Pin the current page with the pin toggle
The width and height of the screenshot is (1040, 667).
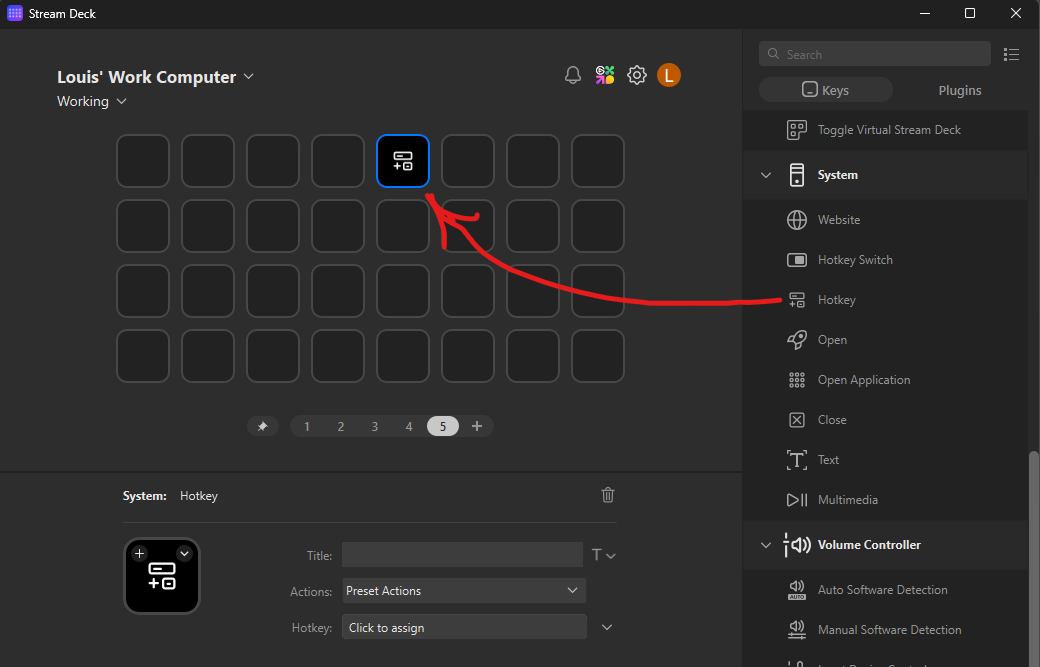tap(262, 425)
